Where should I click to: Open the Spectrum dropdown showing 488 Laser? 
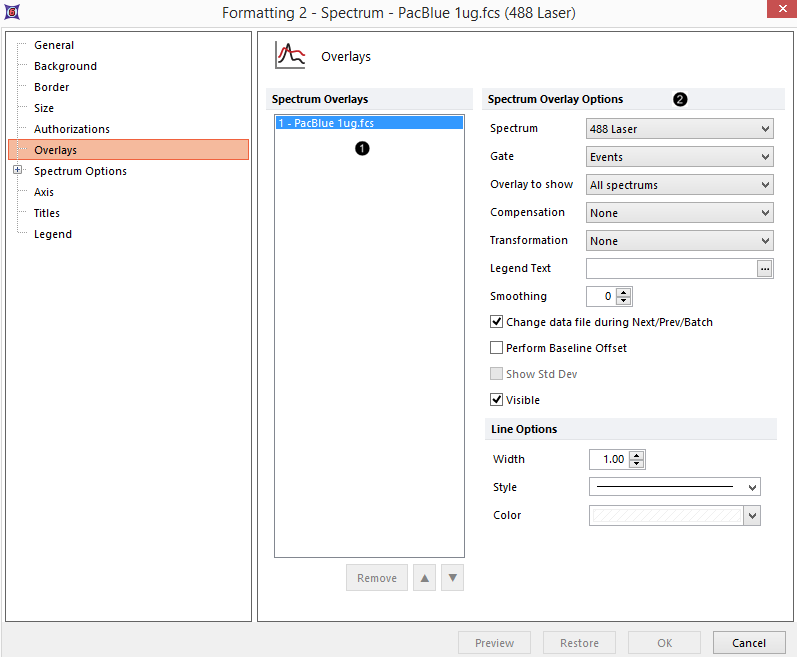coord(679,129)
